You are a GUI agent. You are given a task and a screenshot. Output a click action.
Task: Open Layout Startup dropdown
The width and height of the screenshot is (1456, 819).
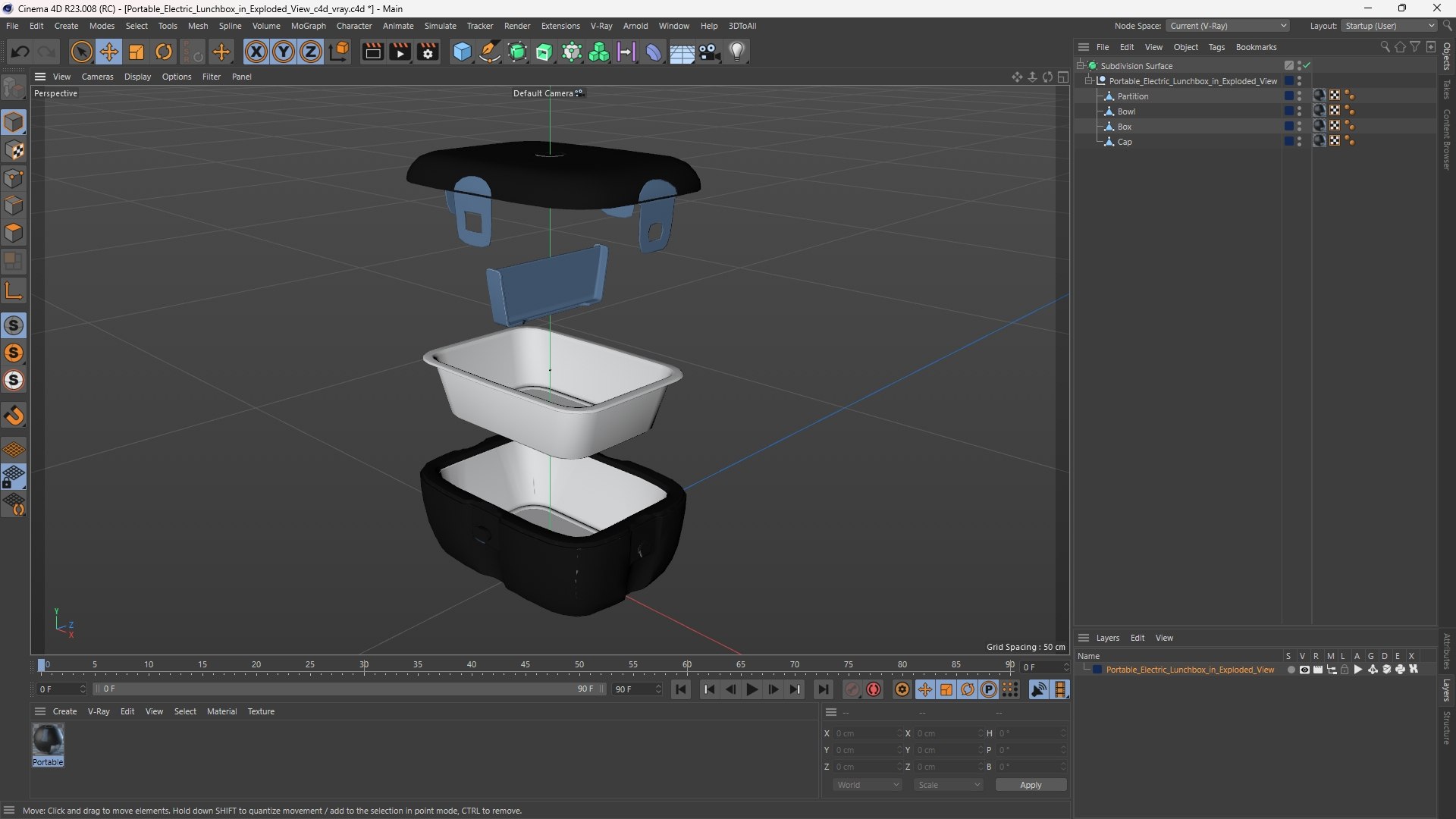coord(1389,26)
